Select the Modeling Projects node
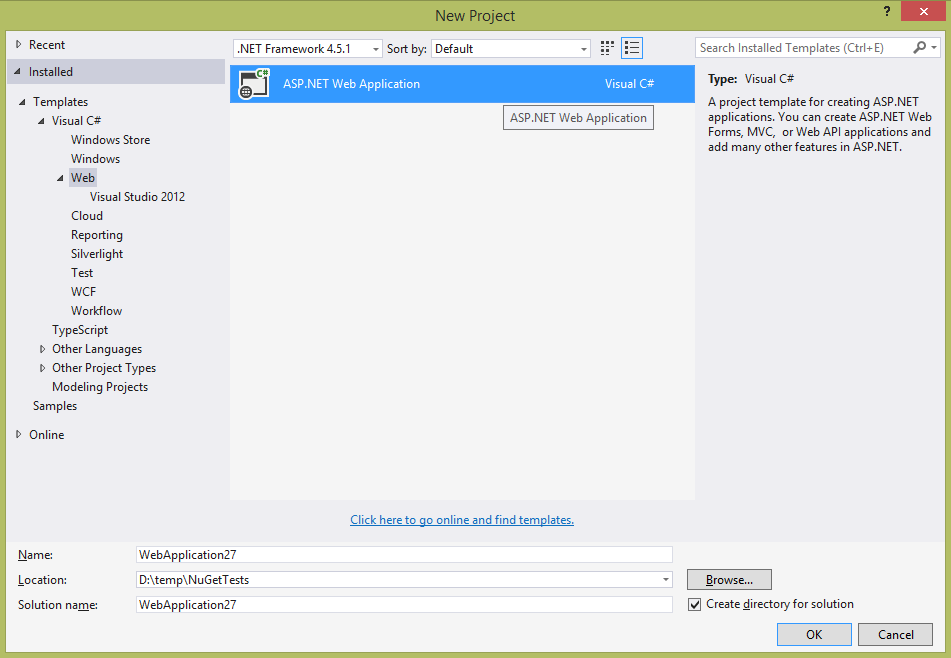 click(100, 387)
